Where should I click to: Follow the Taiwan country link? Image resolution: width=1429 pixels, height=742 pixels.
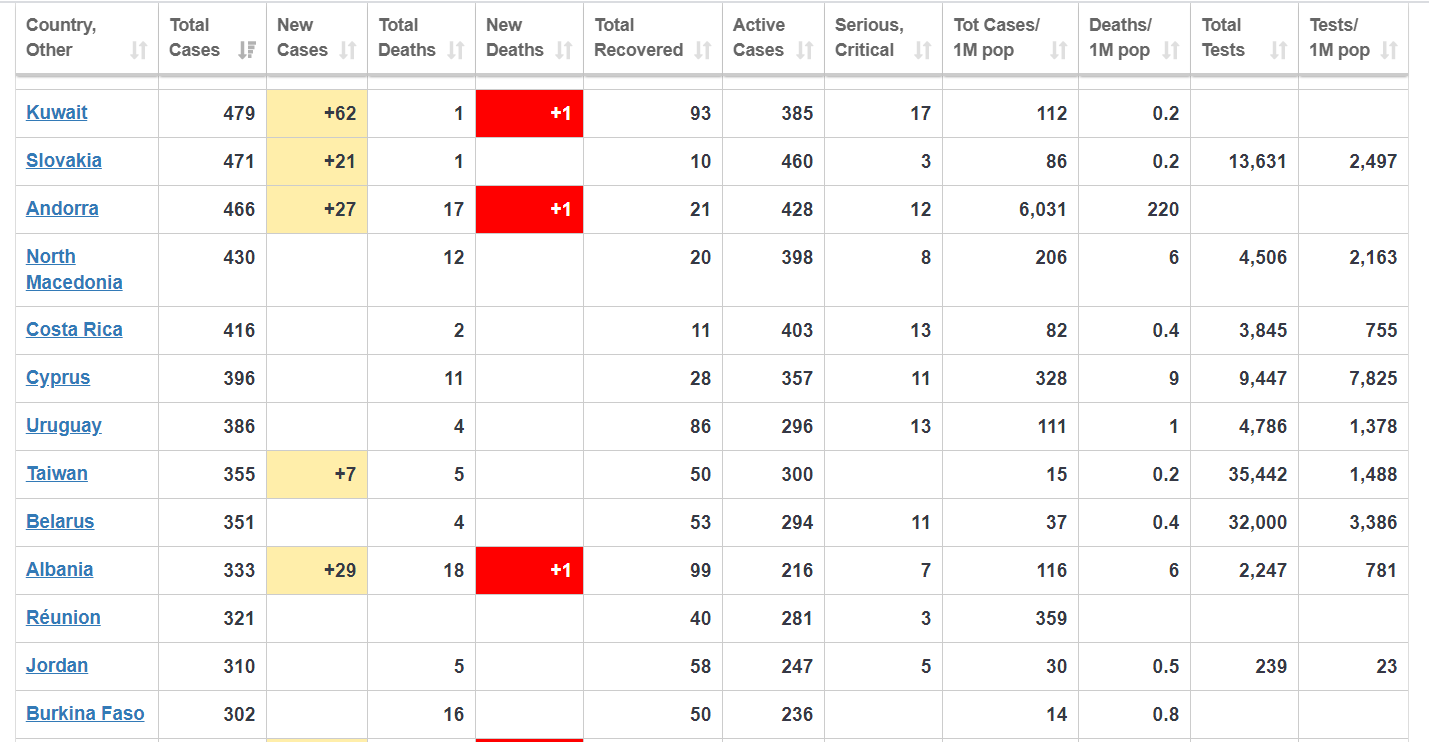57,473
